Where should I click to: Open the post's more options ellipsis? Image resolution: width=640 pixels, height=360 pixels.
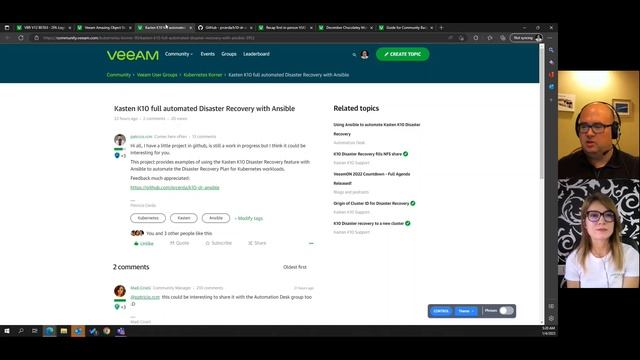(311, 243)
